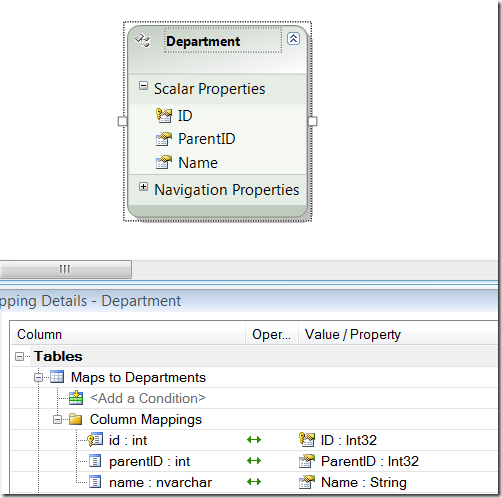Collapse the Department entity using the chevron button
Image resolution: width=502 pixels, height=498 pixels.
(x=293, y=39)
